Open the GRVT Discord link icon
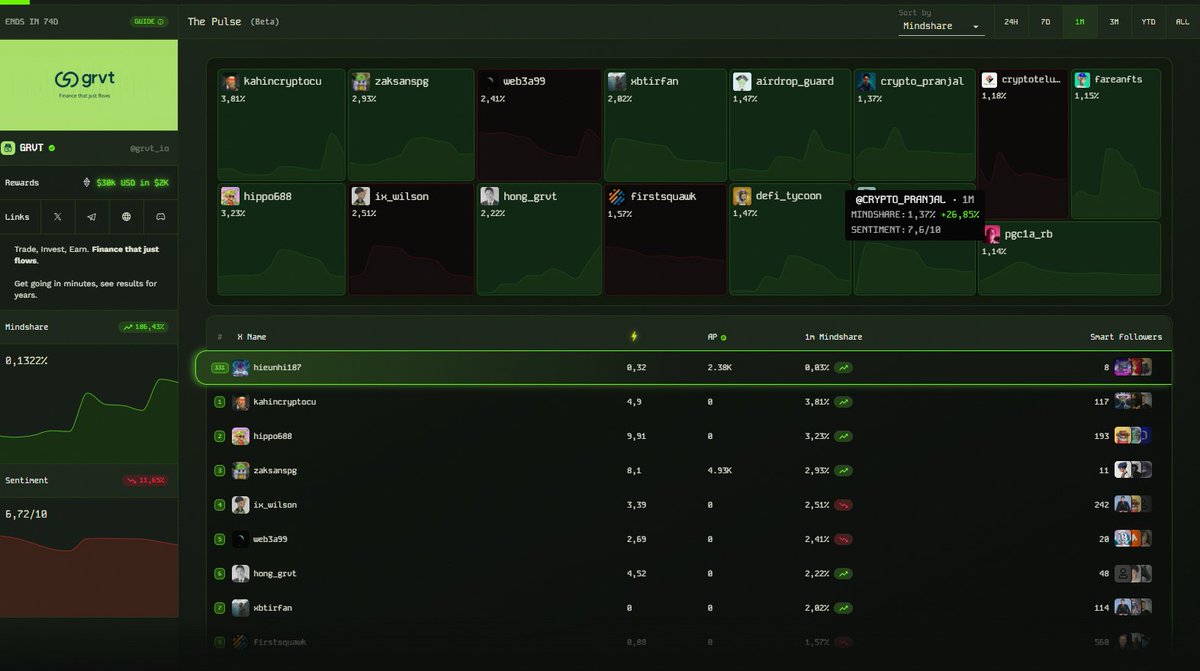 (160, 216)
